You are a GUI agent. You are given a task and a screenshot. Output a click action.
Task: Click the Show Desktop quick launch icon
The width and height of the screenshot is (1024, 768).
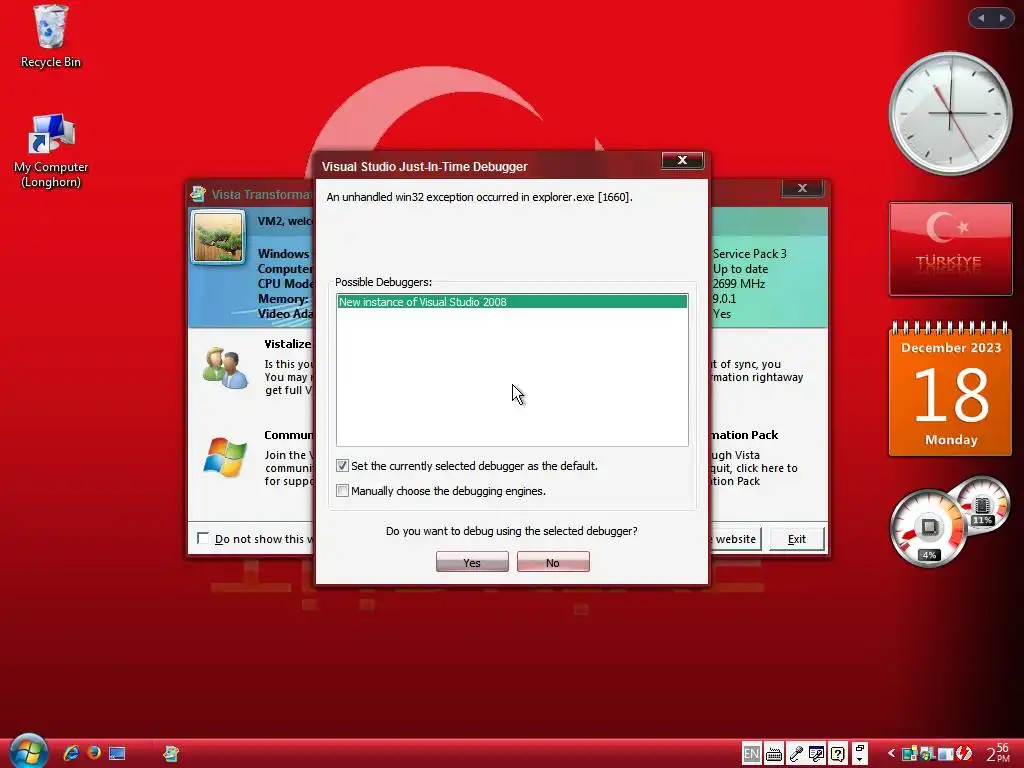point(116,754)
